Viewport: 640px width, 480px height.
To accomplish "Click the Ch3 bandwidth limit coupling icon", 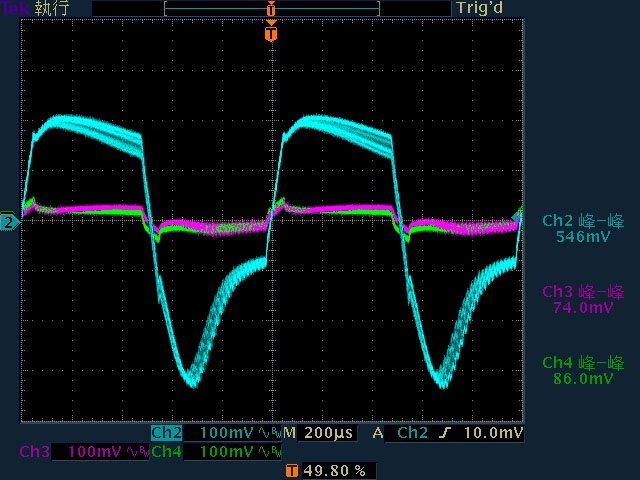I will click(134, 452).
